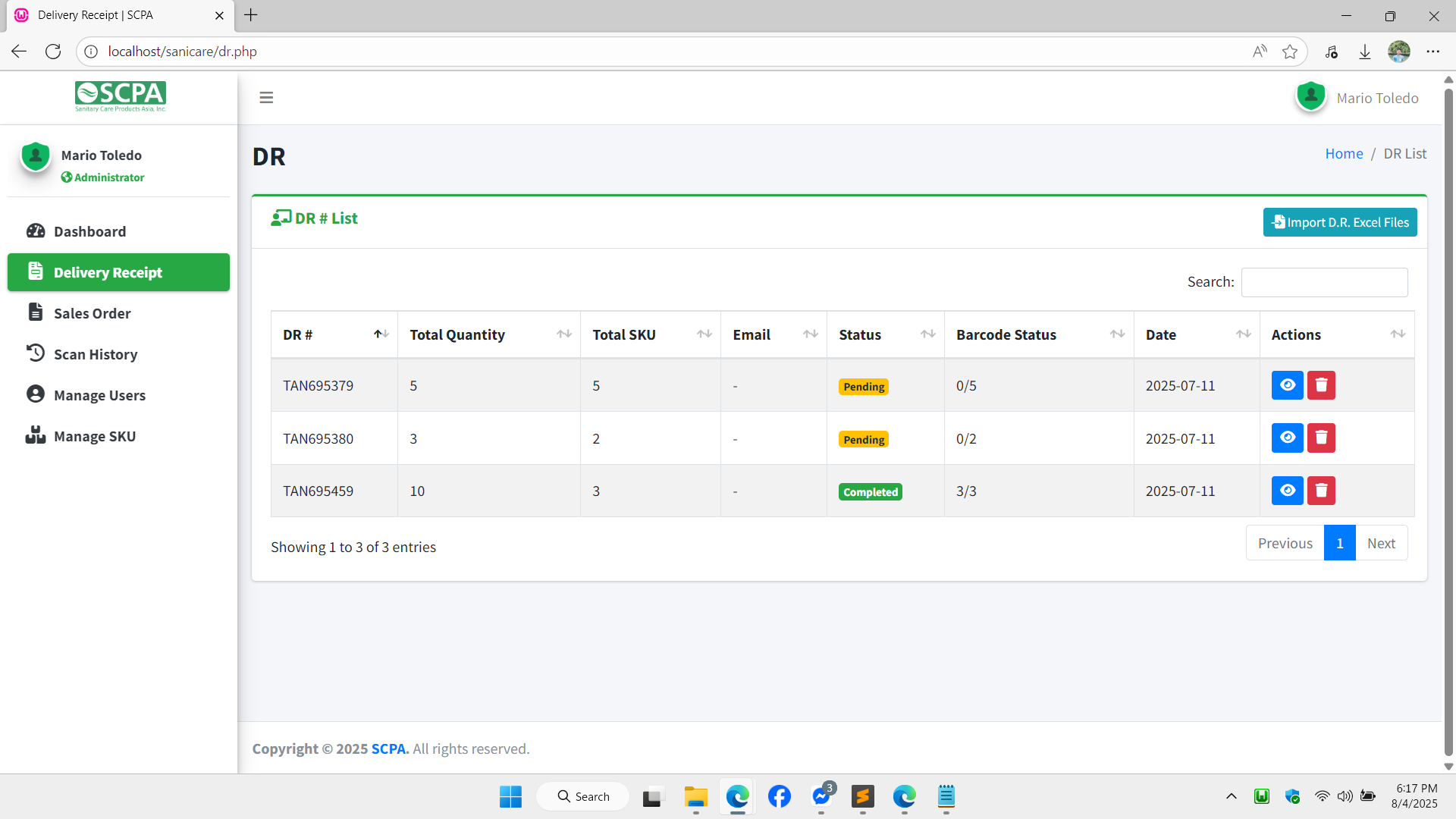This screenshot has height=819, width=1456.
Task: View TAN695380 details via eye button
Action: 1287,438
